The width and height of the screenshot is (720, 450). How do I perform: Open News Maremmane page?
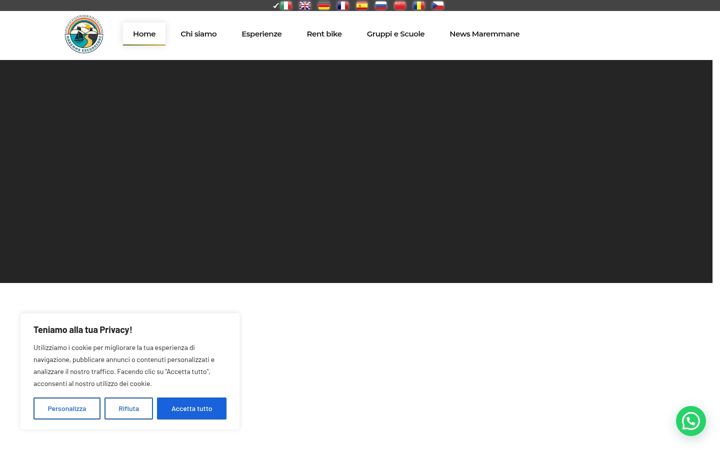click(484, 34)
